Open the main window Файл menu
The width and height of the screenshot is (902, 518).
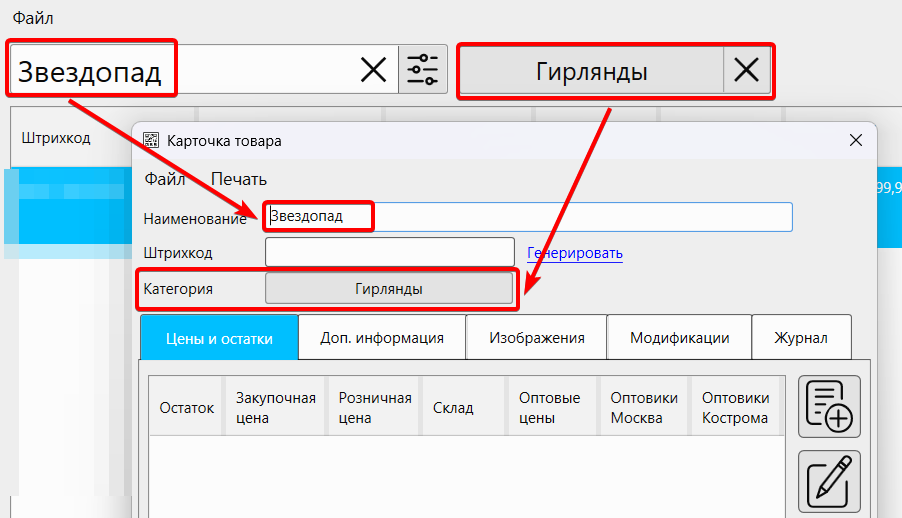tap(33, 18)
